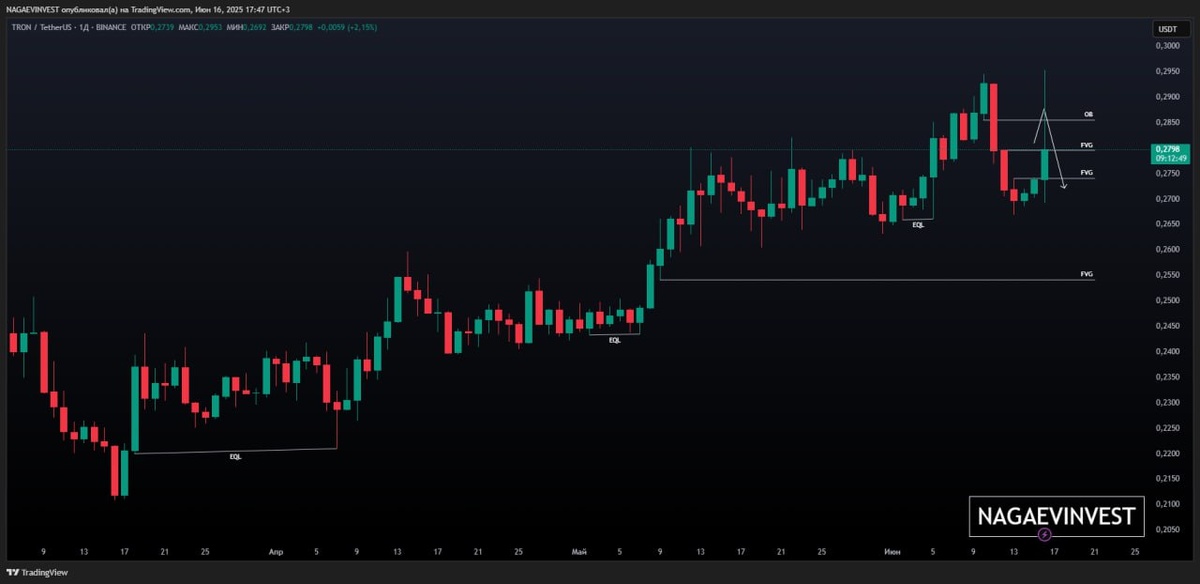Click the 0,2650 price axis label
Screen dimensions: 1200x584
coord(1166,225)
